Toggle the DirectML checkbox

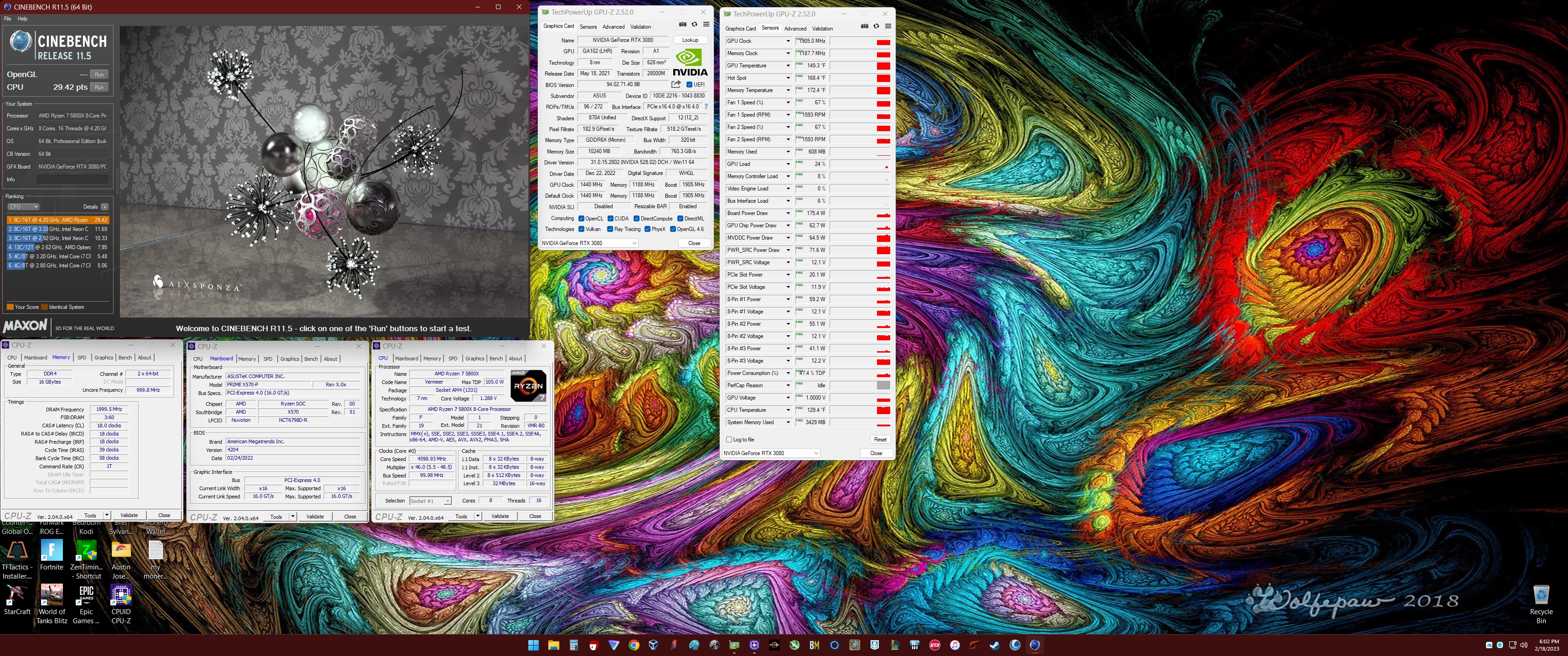point(681,219)
